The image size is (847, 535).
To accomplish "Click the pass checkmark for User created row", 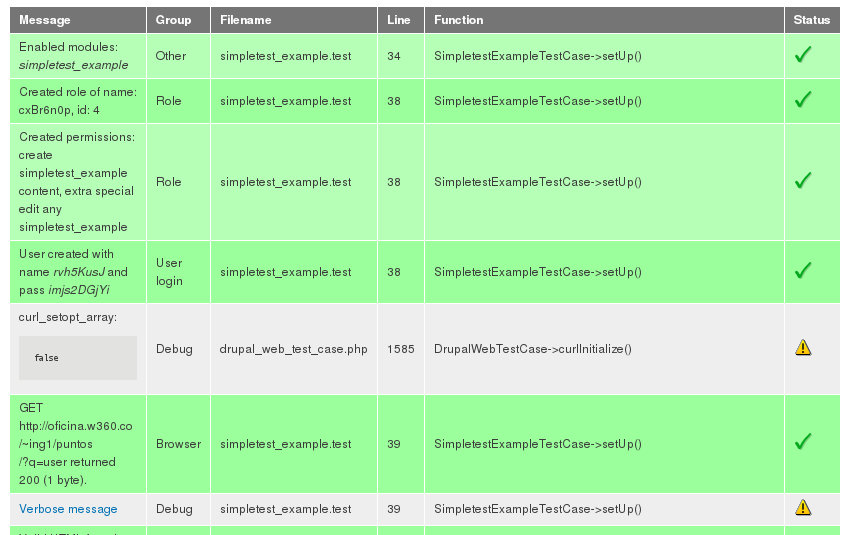I will pyautogui.click(x=802, y=271).
